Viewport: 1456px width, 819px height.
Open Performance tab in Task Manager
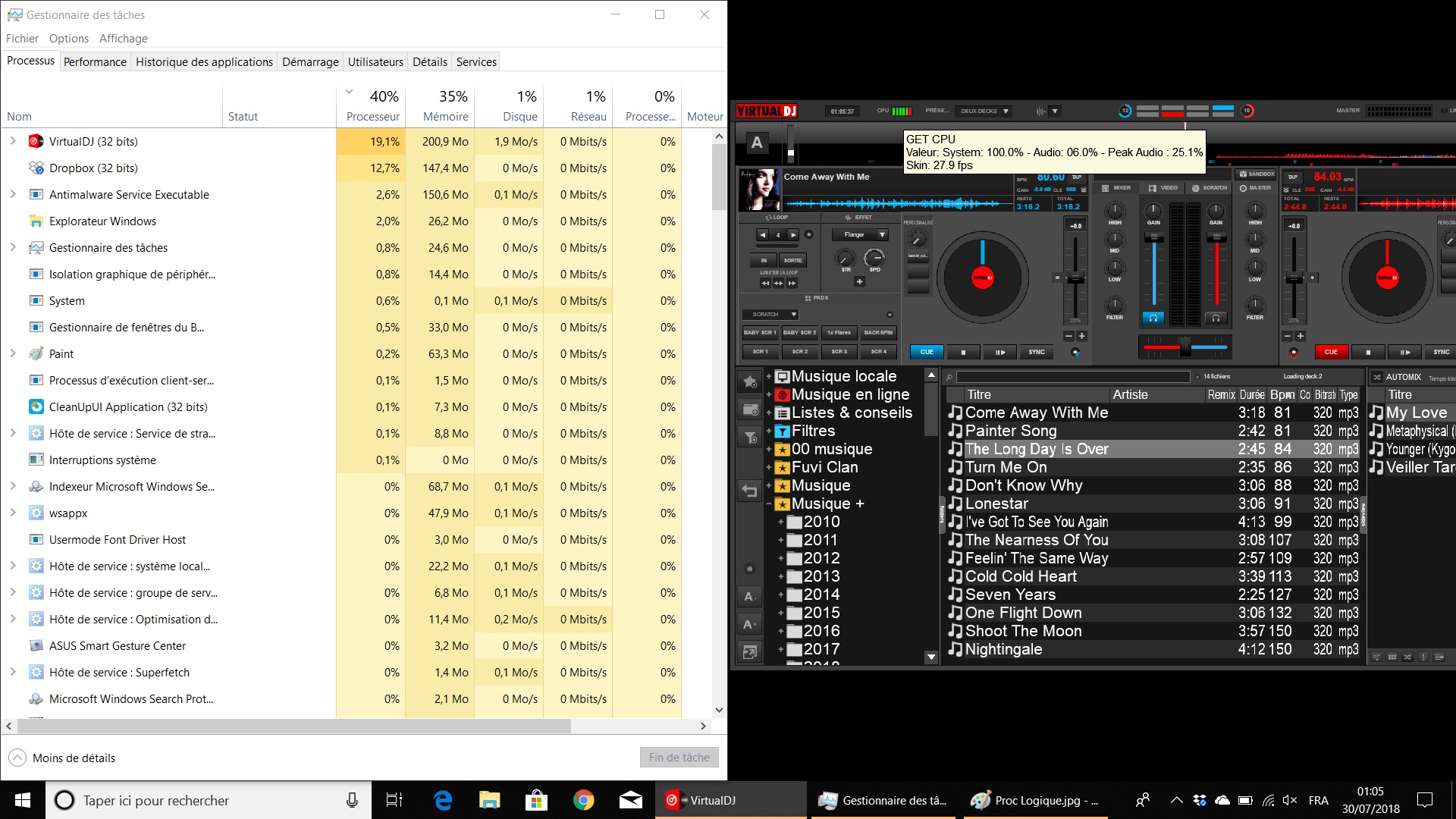click(x=95, y=62)
